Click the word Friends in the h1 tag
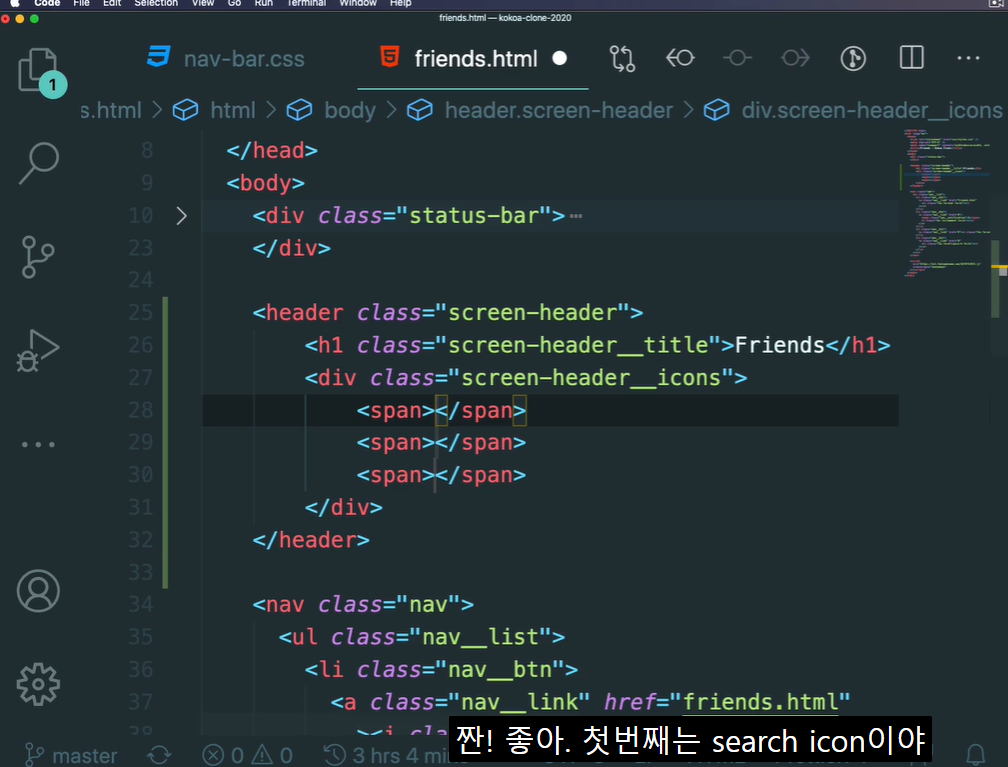The height and width of the screenshot is (767, 1008). click(780, 345)
